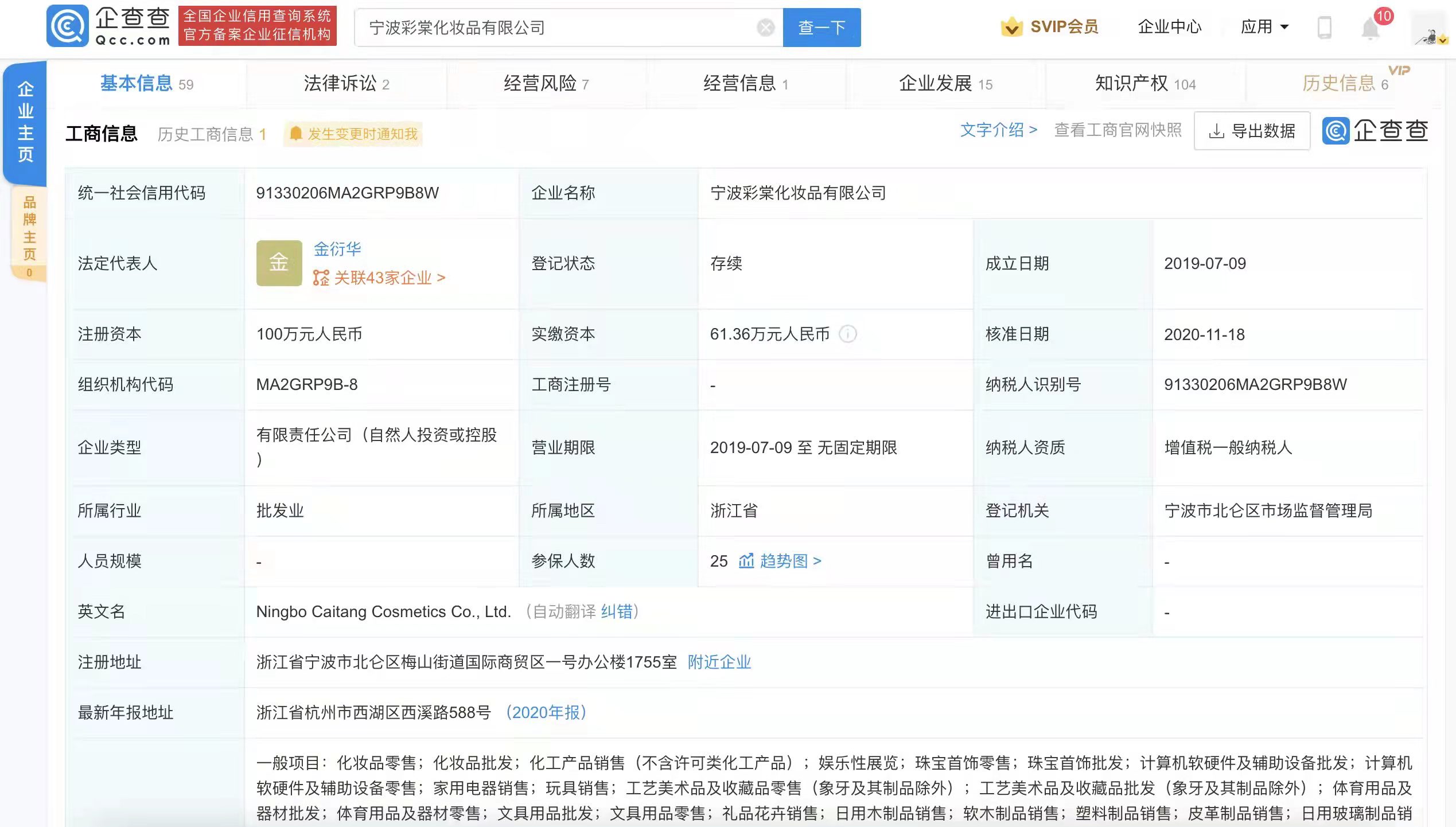Open notifications bell icon
The height and width of the screenshot is (827, 1456).
[x=1370, y=28]
